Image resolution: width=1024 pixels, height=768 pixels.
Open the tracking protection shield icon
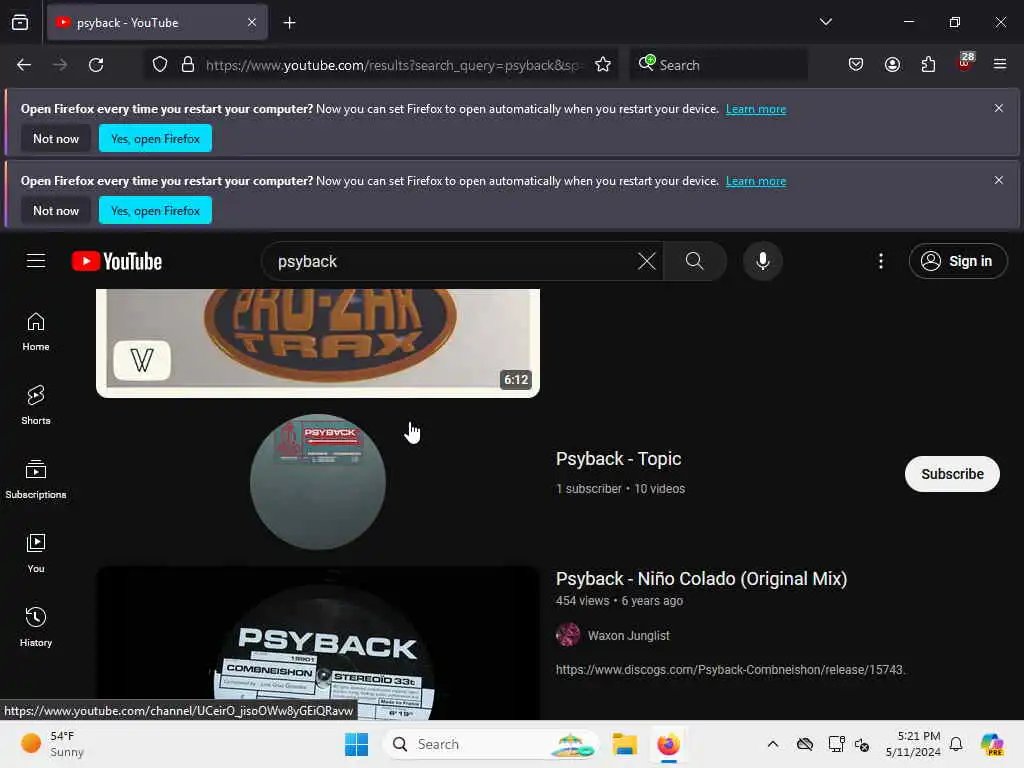tap(160, 65)
